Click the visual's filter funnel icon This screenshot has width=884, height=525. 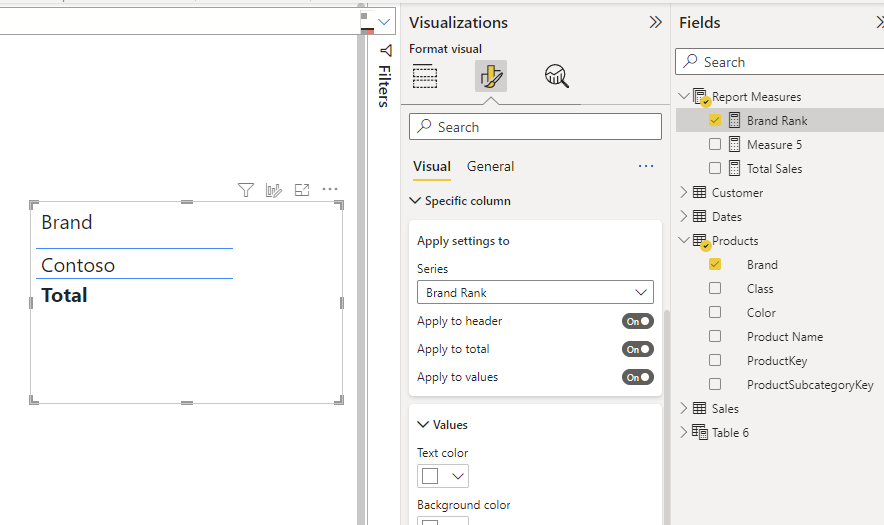click(245, 190)
